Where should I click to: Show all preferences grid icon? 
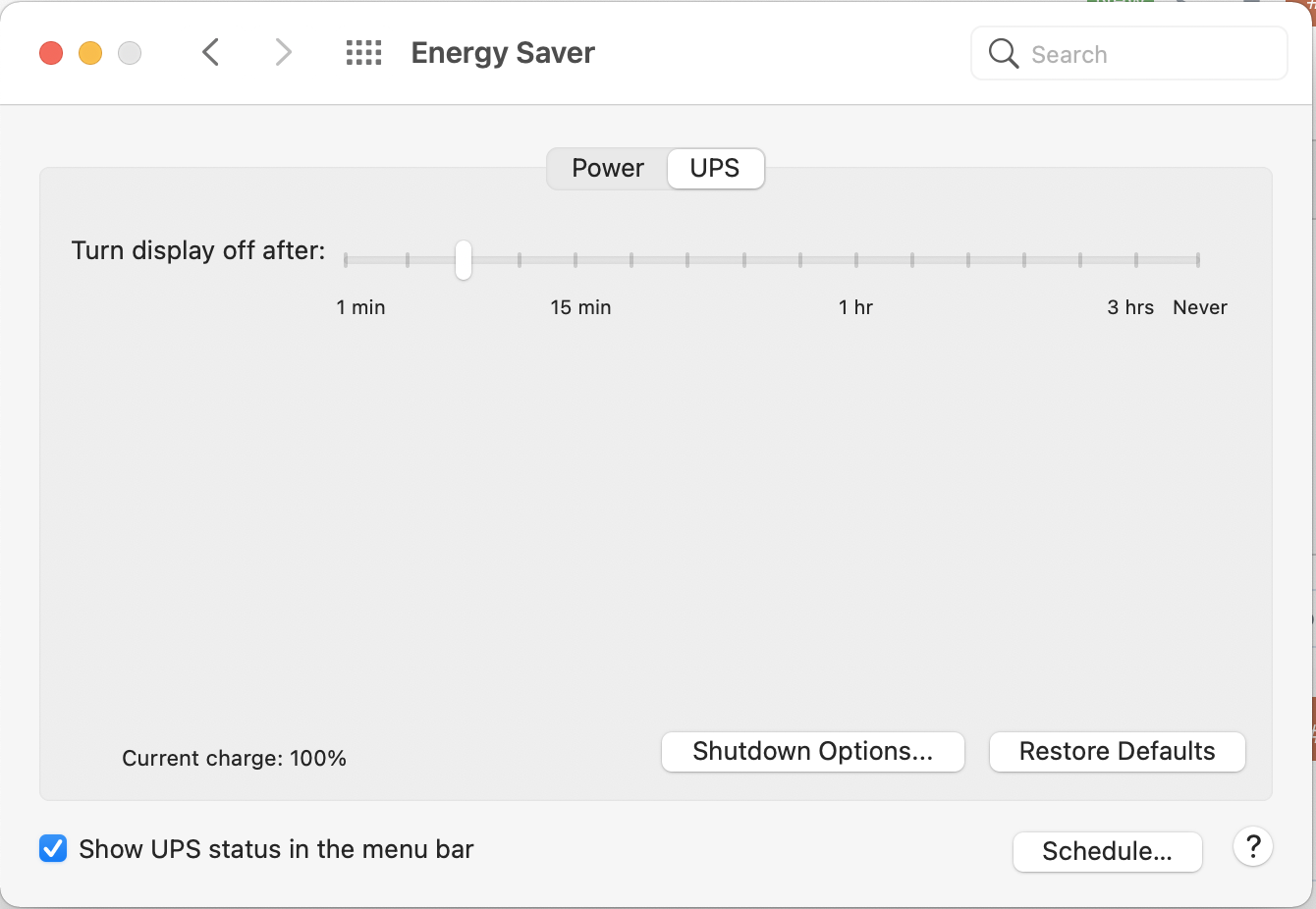coord(363,52)
